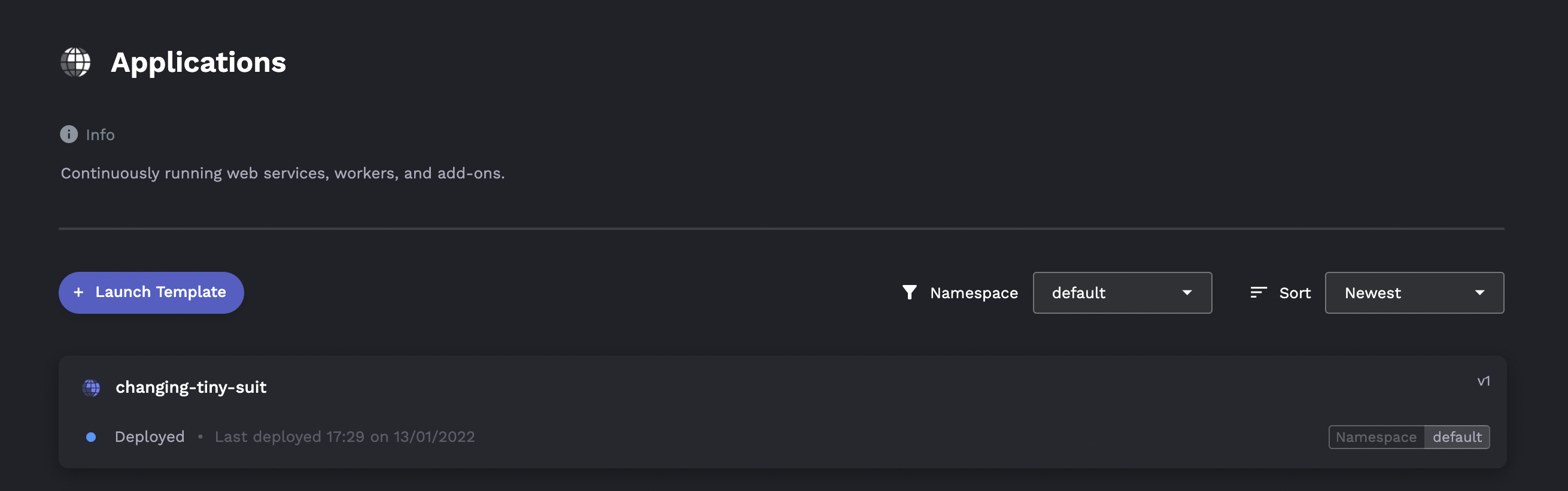Click the Launch Template button
This screenshot has height=491, width=1568.
point(151,292)
